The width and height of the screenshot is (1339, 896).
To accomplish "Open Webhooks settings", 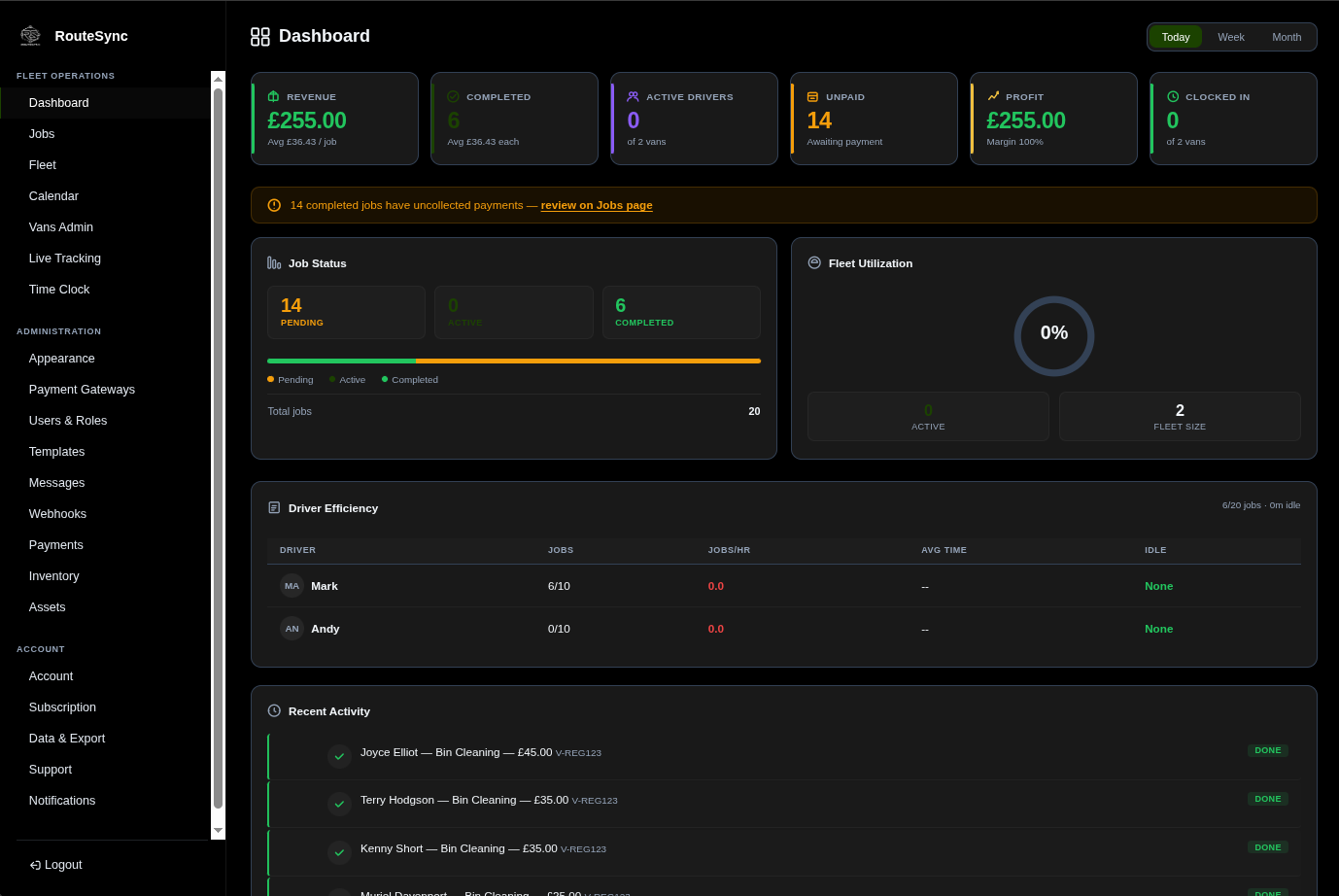I will tap(105, 514).
